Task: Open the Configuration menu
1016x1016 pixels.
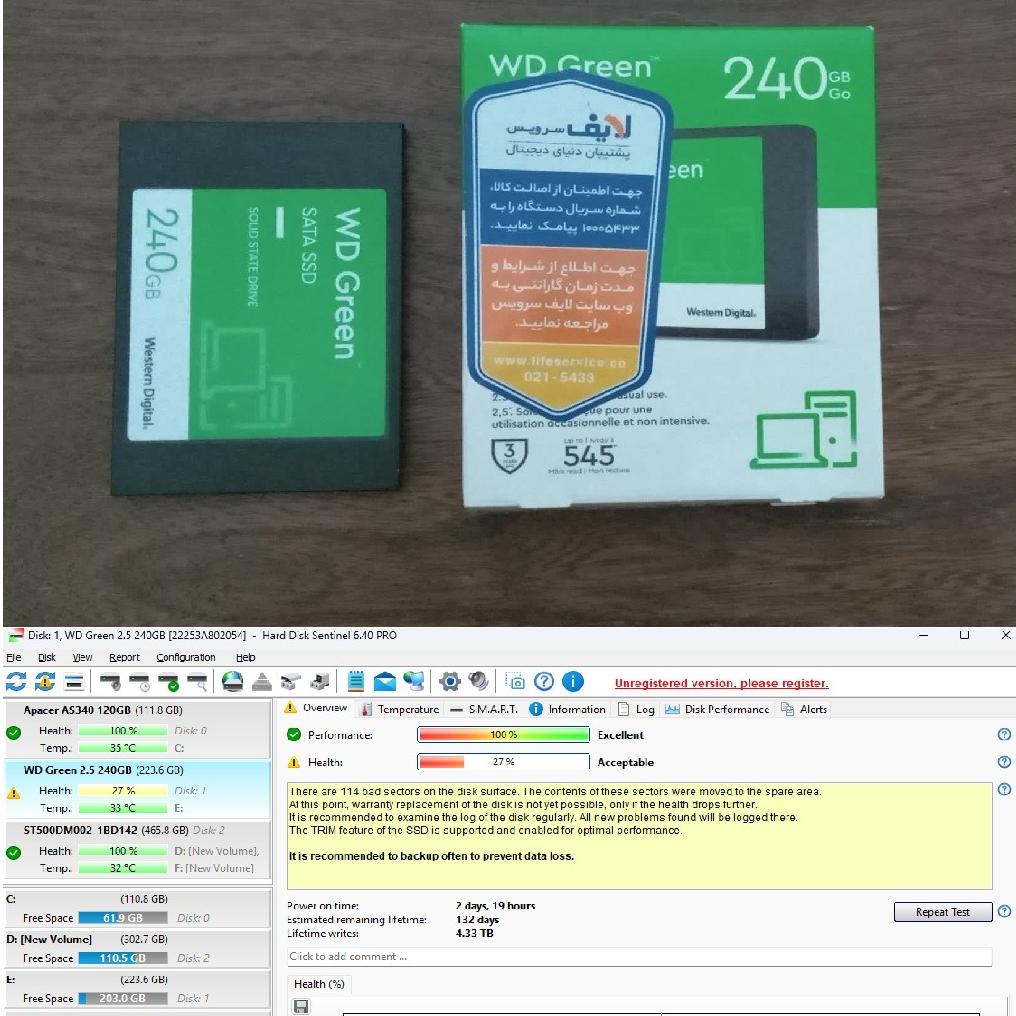Action: tap(186, 657)
